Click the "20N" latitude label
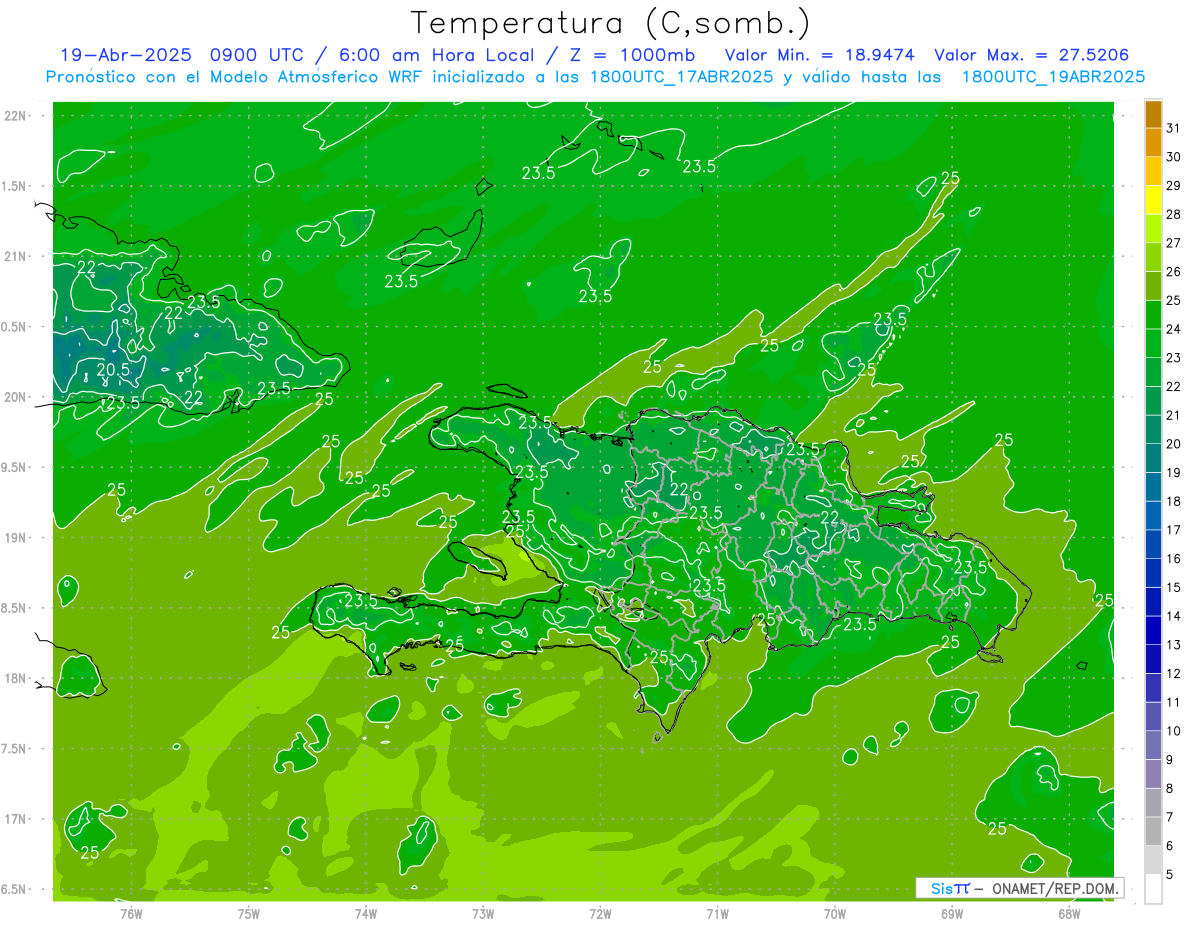Screen dimensions: 1200x927 click(x=16, y=397)
